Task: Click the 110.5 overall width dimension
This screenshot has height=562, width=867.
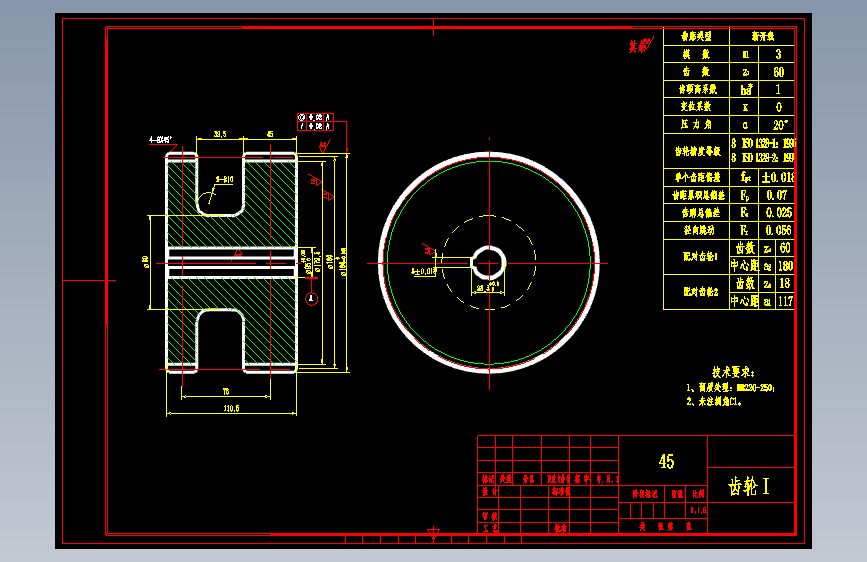Action: pos(231,408)
